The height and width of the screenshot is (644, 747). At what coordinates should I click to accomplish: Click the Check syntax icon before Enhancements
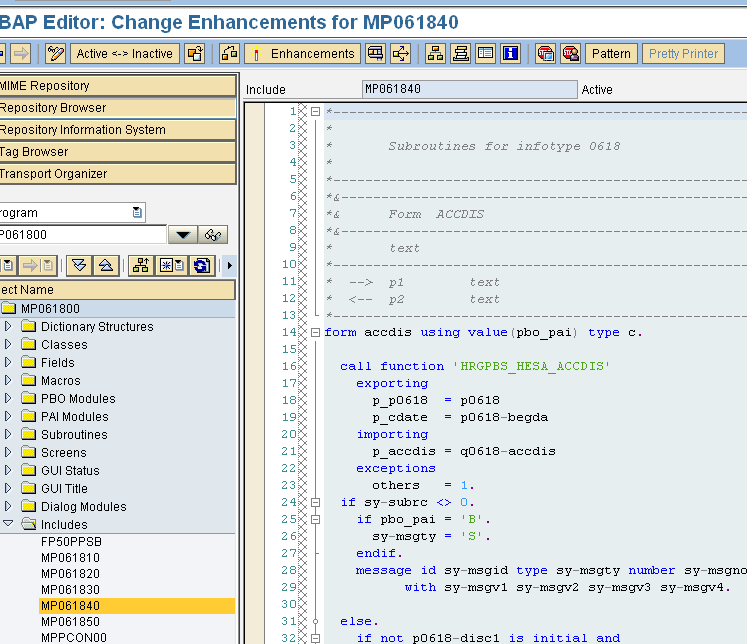[x=229, y=54]
